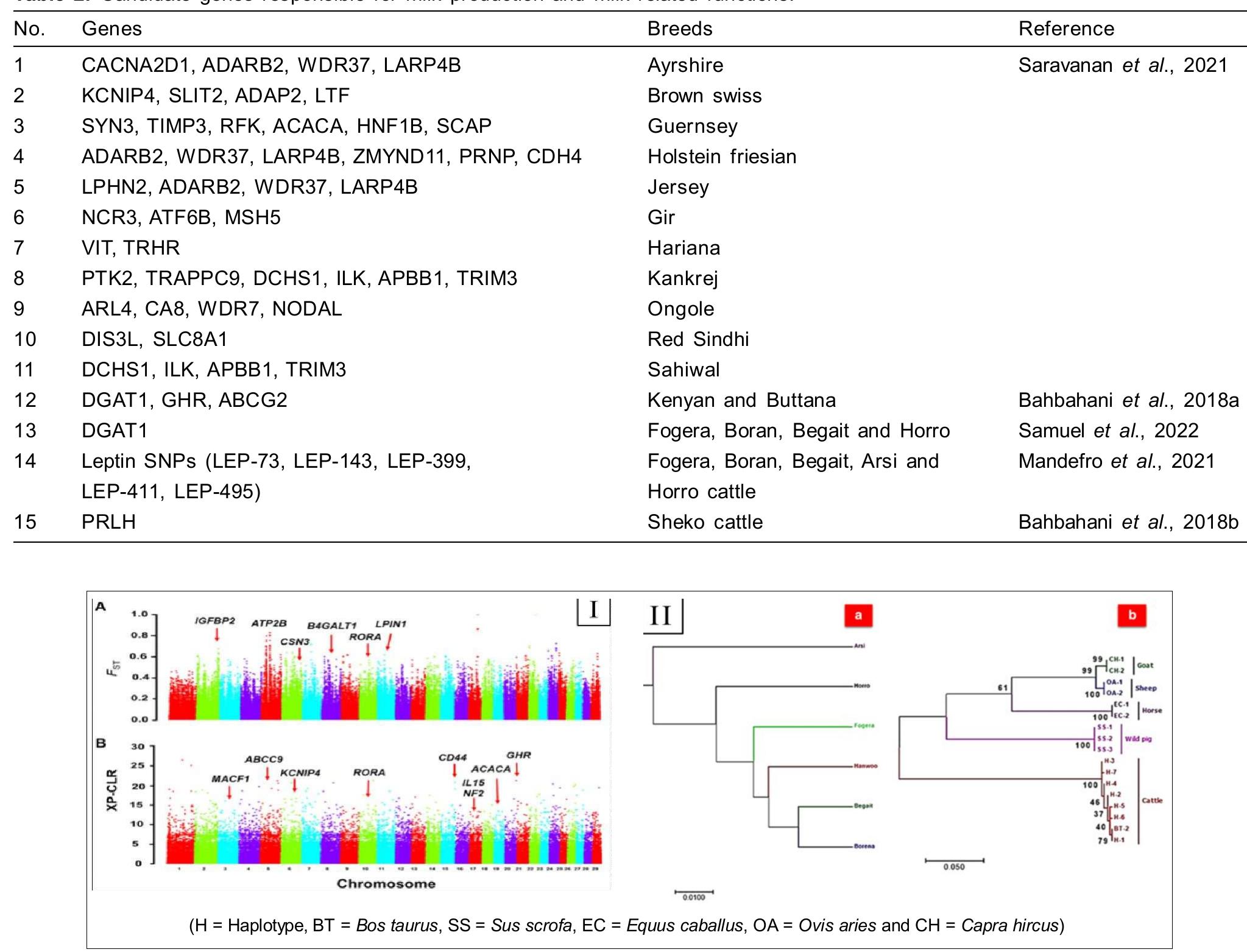Click the red 'a' panel label

(858, 615)
